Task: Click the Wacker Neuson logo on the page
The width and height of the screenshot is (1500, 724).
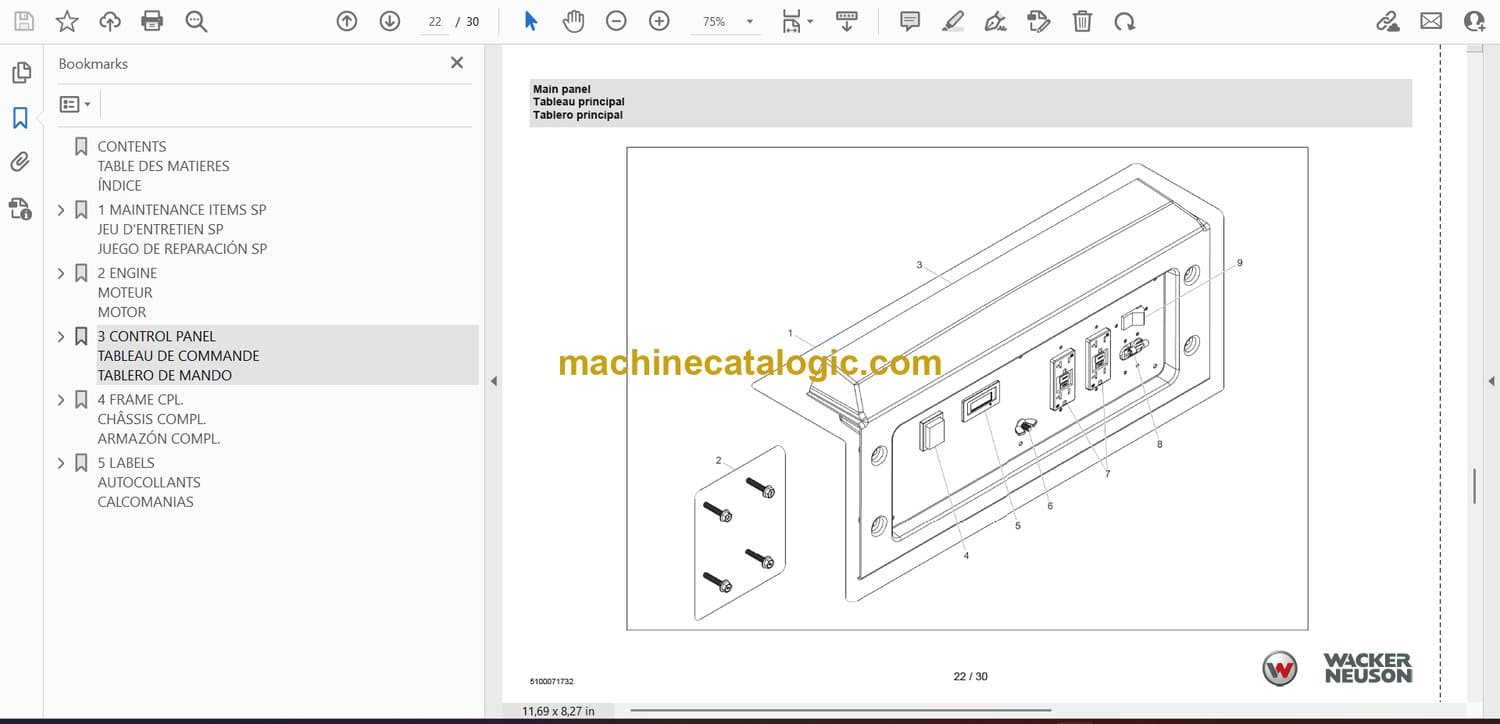Action: coord(1338,668)
